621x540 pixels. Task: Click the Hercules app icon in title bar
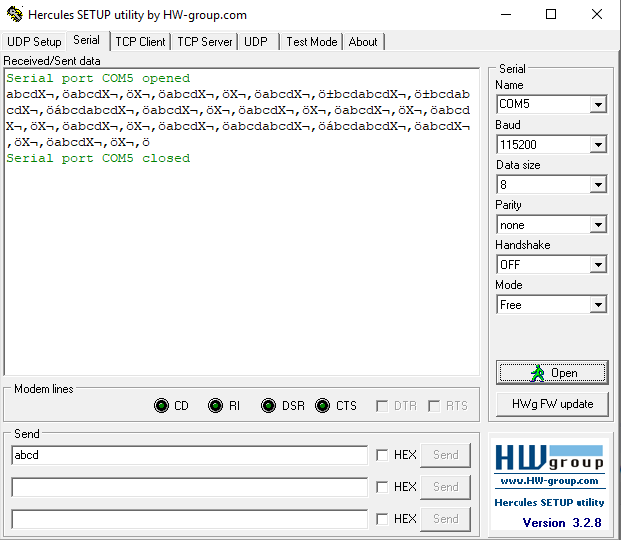(x=15, y=14)
